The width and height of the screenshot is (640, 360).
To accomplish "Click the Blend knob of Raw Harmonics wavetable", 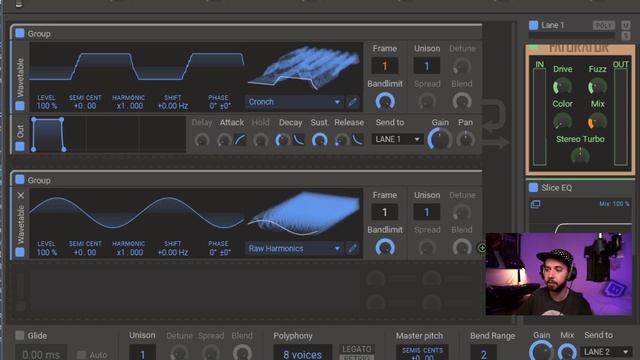I will pyautogui.click(x=462, y=247).
